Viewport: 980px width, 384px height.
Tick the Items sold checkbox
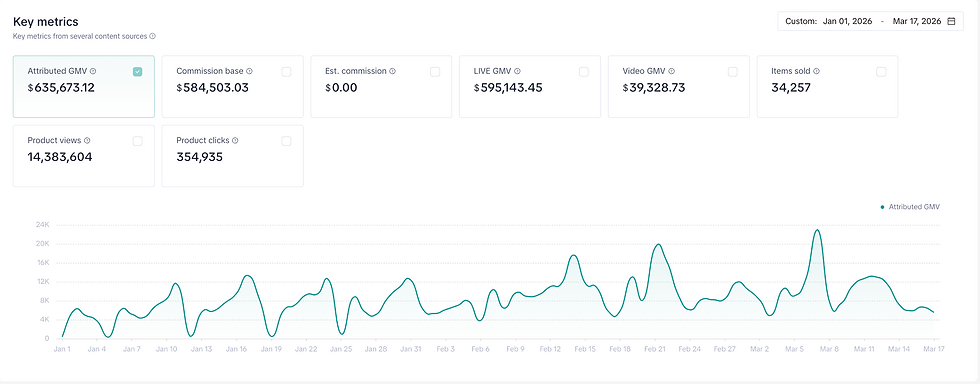pos(881,72)
